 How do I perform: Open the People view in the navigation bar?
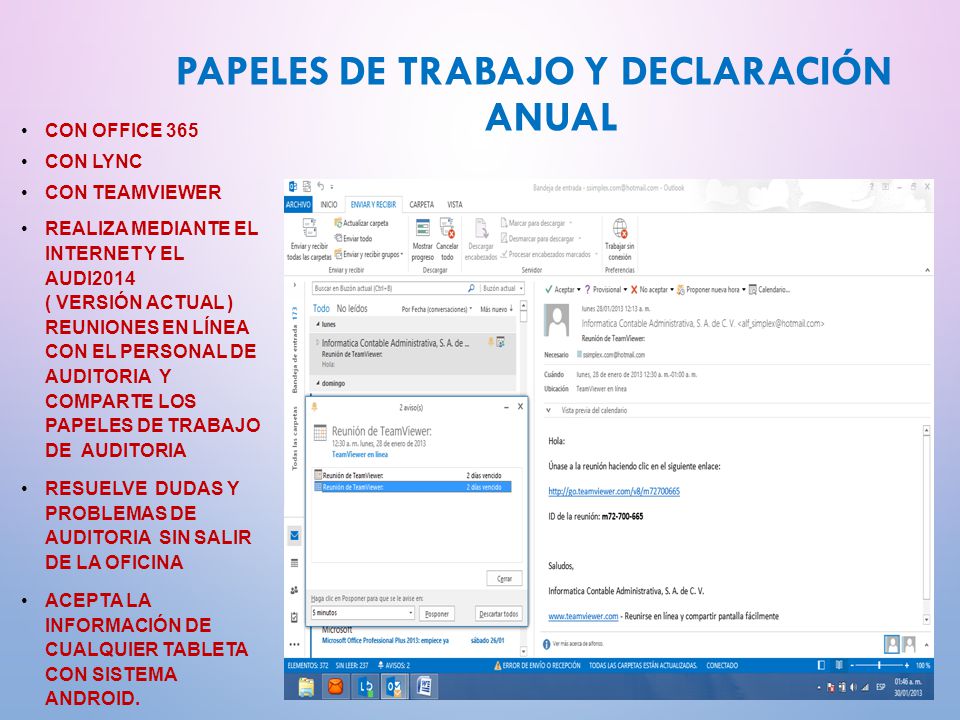tap(294, 590)
